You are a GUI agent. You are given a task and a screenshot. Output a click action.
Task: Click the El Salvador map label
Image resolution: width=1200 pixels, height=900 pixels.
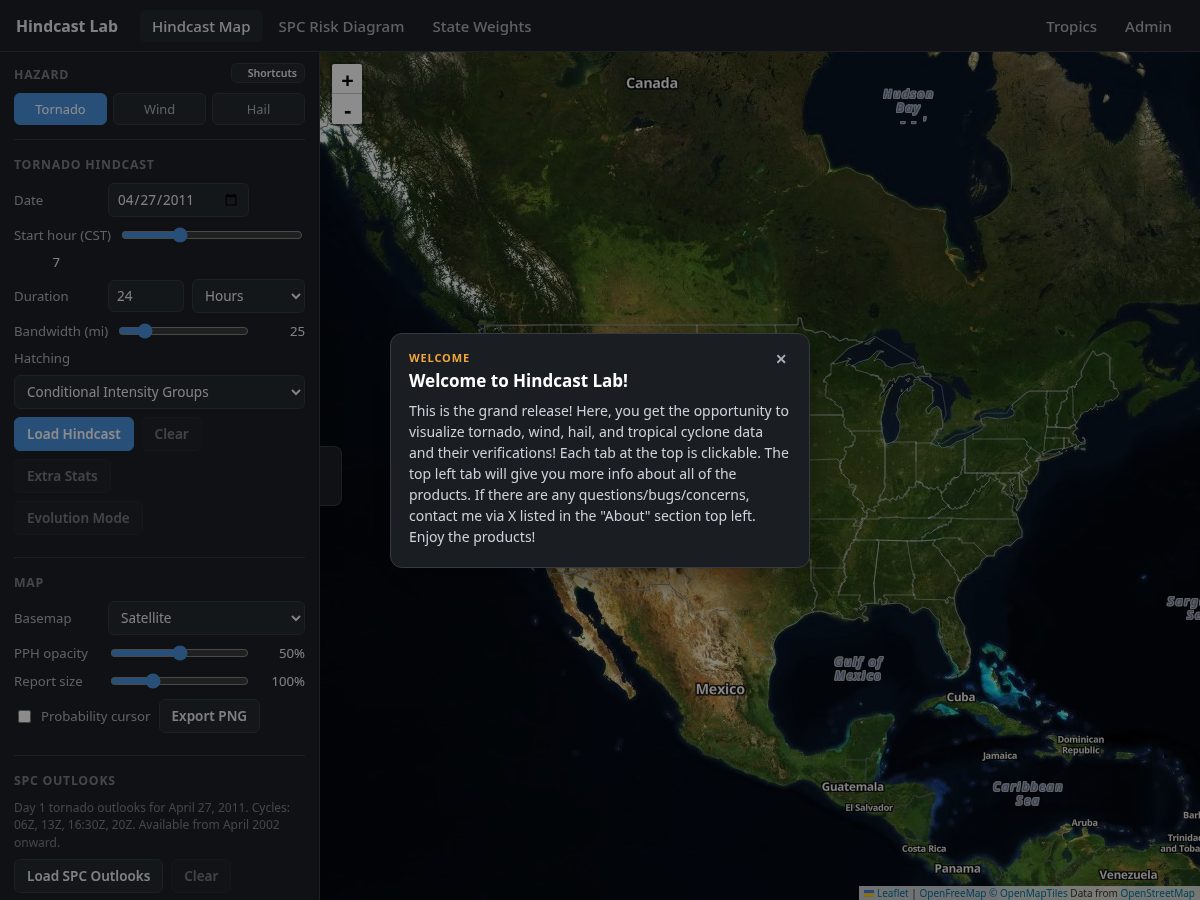869,807
